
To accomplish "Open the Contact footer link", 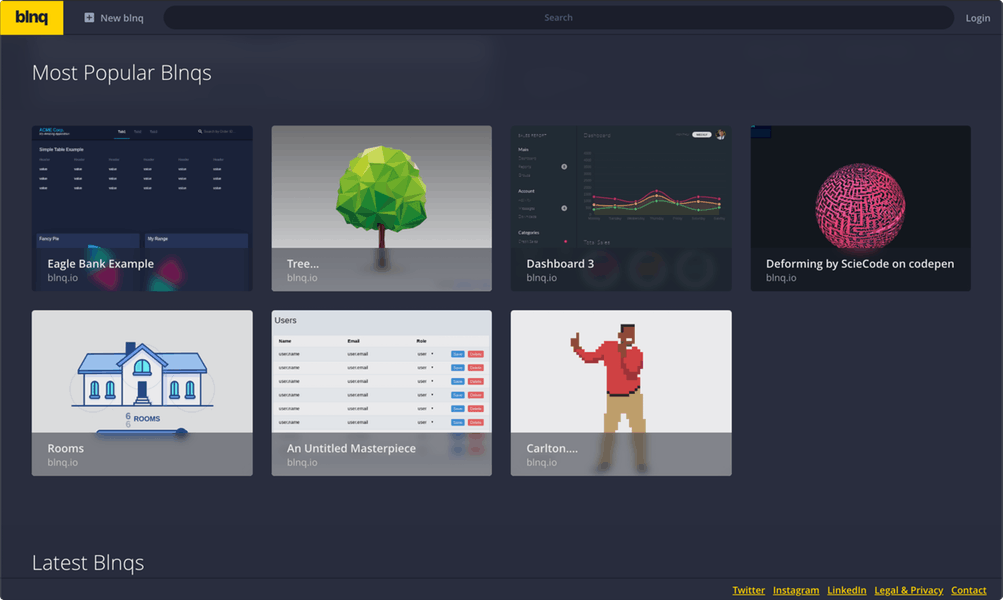I will [x=968, y=590].
